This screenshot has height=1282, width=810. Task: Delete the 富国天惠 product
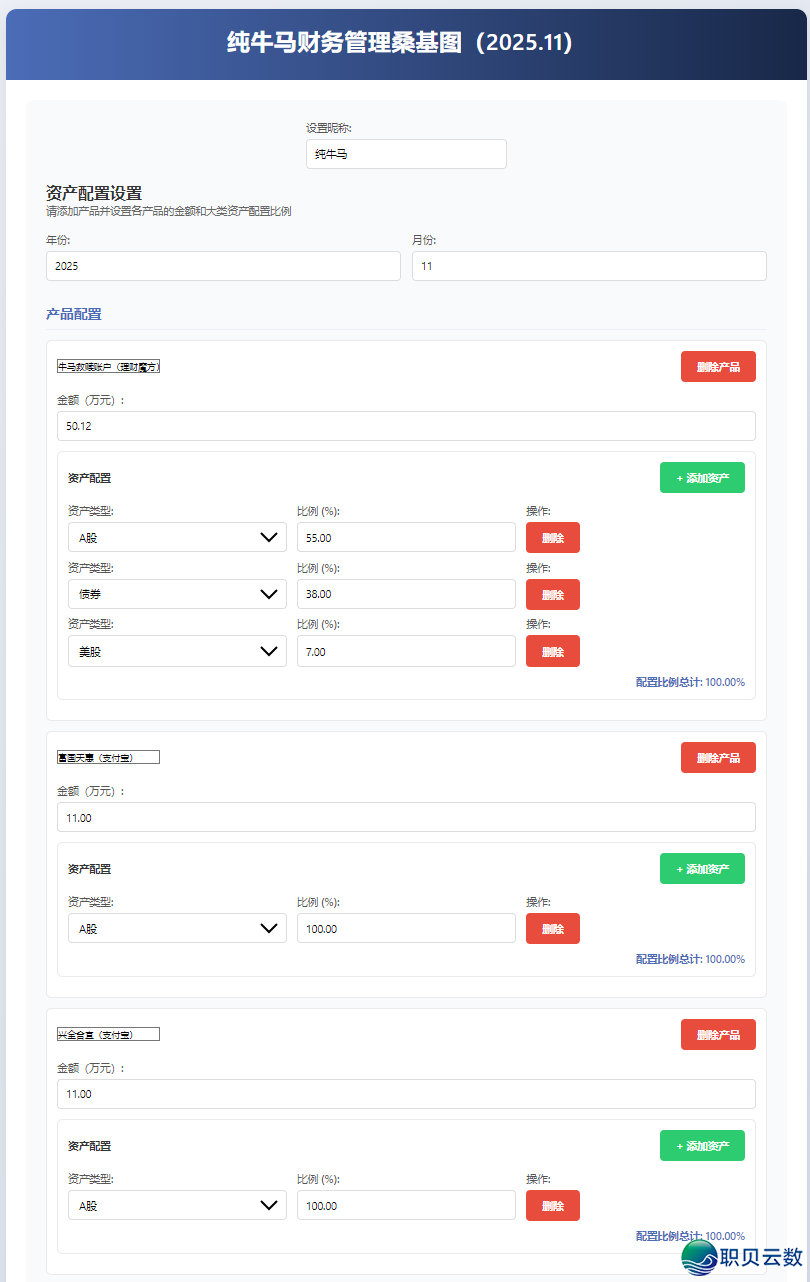(x=717, y=758)
